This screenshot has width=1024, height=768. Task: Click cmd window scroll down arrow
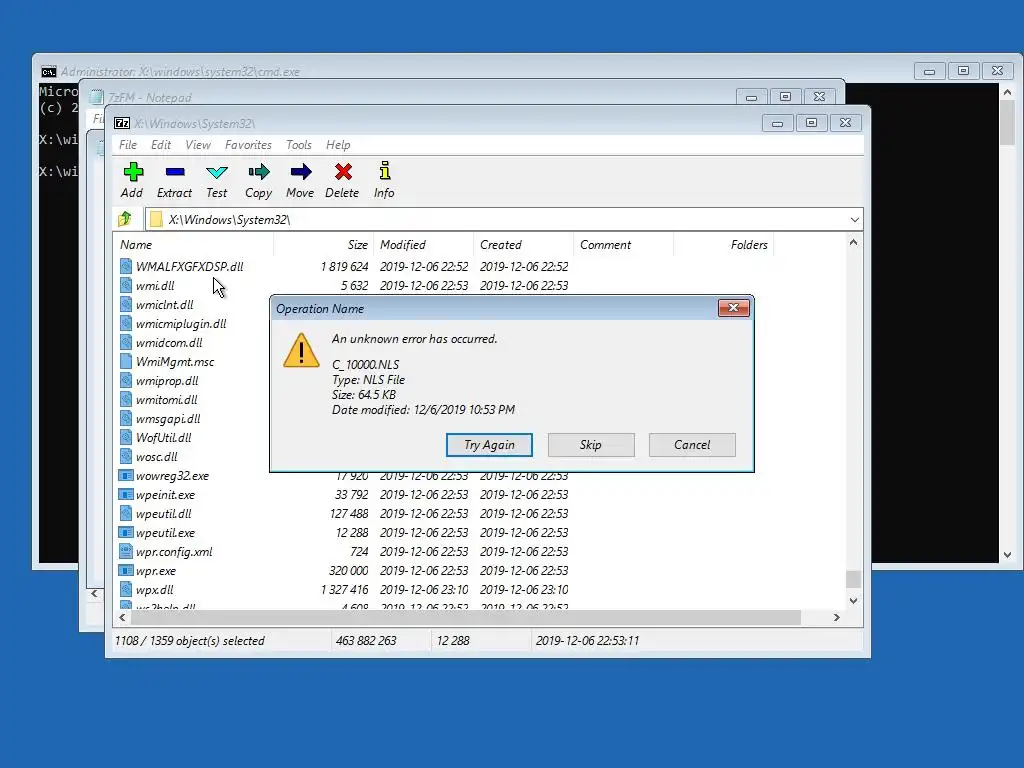click(x=1008, y=554)
